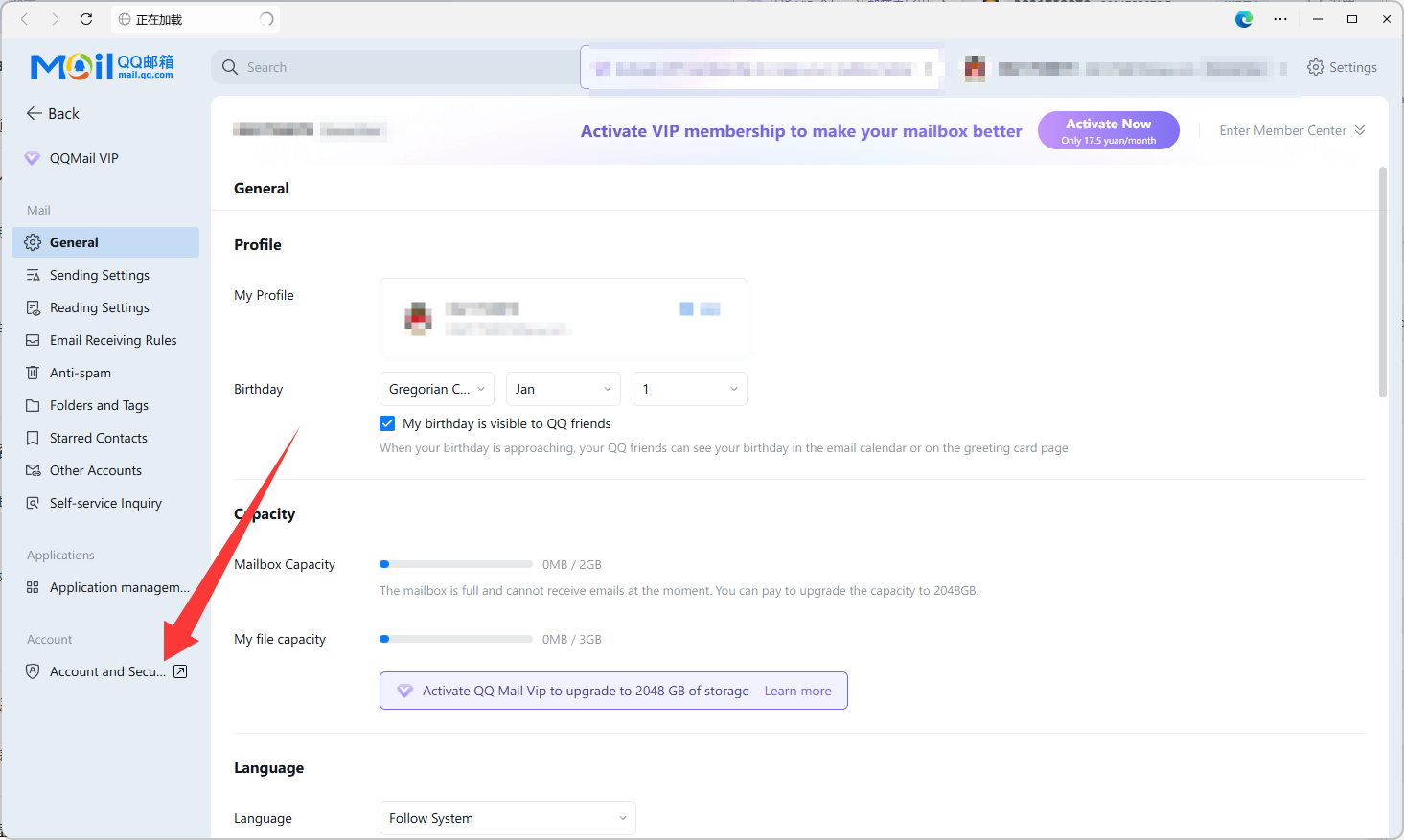Viewport: 1404px width, 840px height.
Task: Click the Anti-spam trash icon
Action: click(33, 373)
